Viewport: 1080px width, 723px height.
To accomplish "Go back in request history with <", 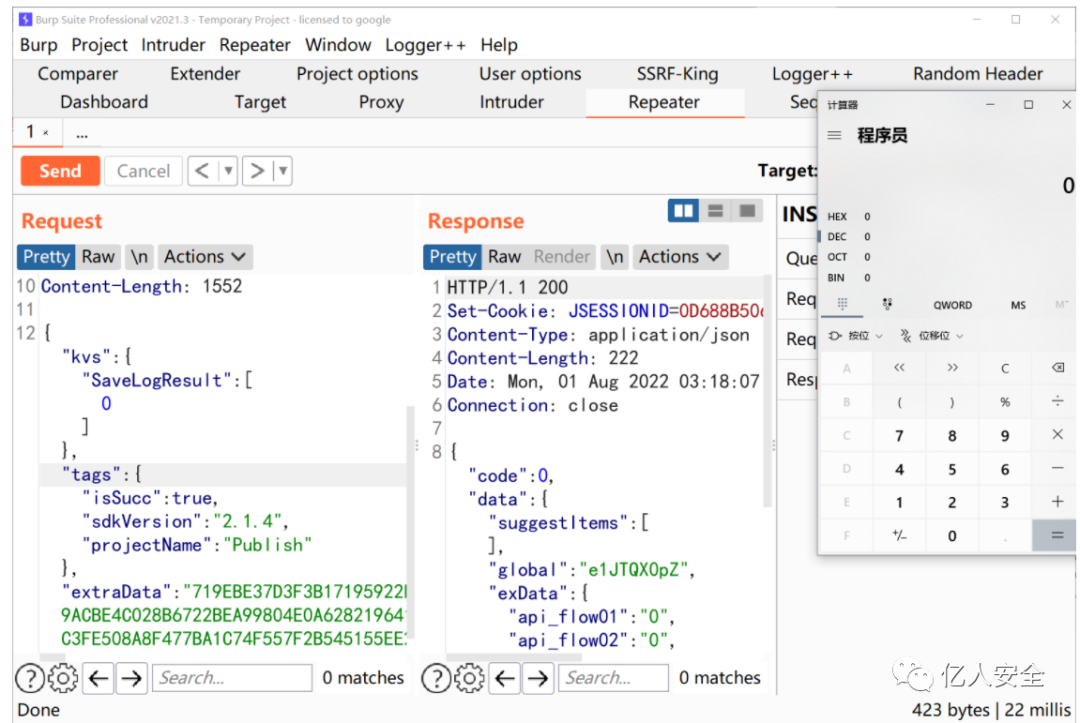I will point(202,170).
